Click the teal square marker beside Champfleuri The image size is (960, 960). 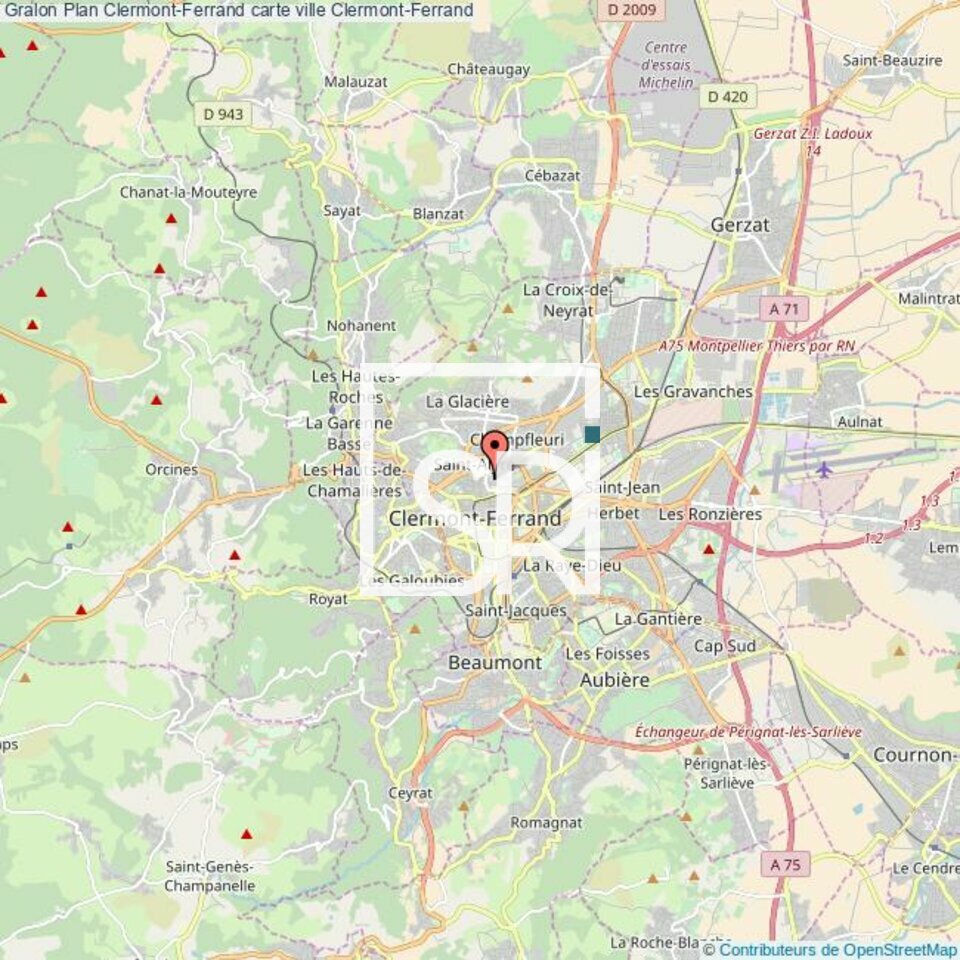tap(592, 434)
